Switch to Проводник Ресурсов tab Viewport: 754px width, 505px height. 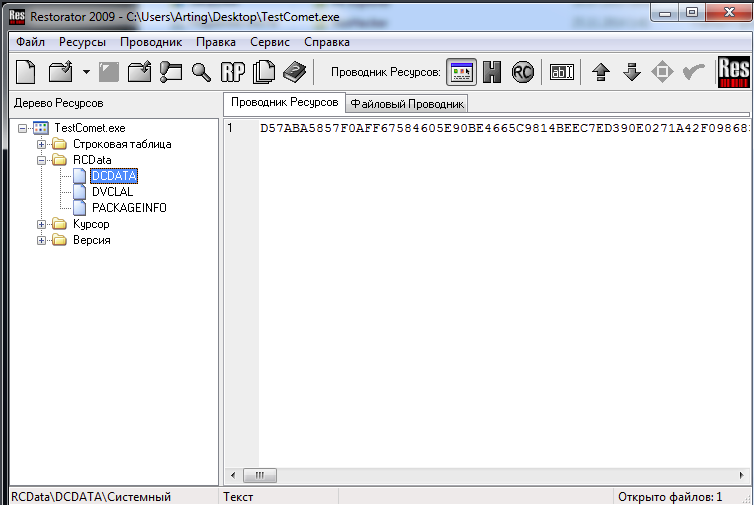pos(285,102)
